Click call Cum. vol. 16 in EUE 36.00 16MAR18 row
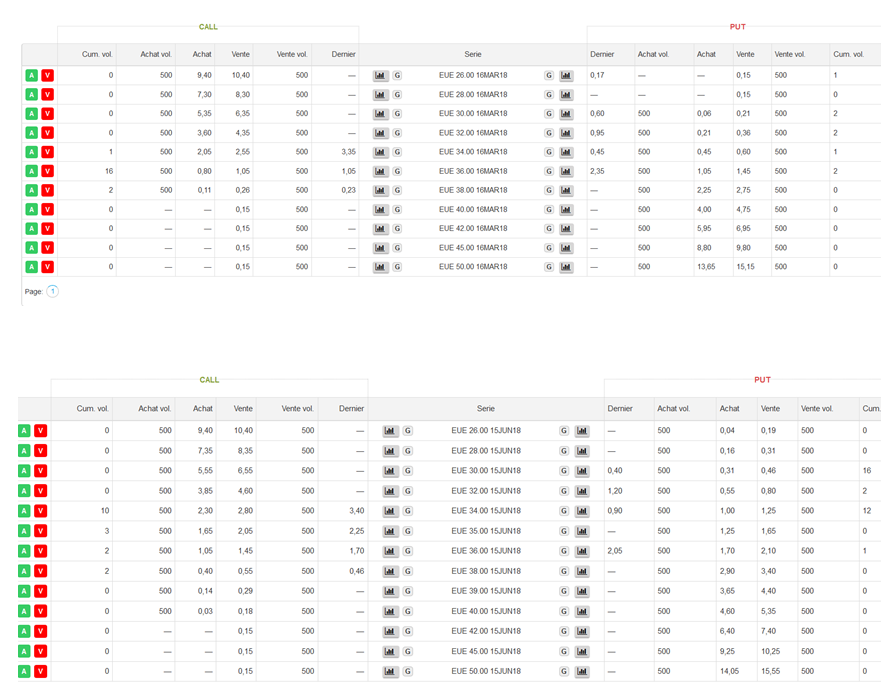The height and width of the screenshot is (689, 881). coord(109,171)
